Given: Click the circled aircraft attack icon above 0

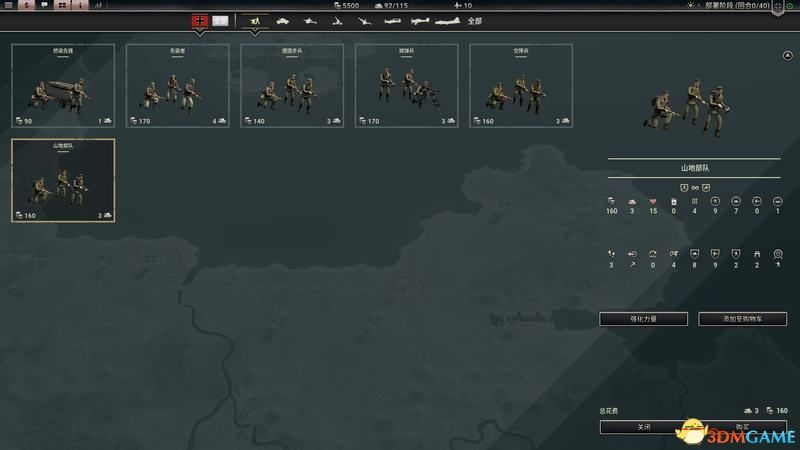Looking at the screenshot, I should pos(757,201).
